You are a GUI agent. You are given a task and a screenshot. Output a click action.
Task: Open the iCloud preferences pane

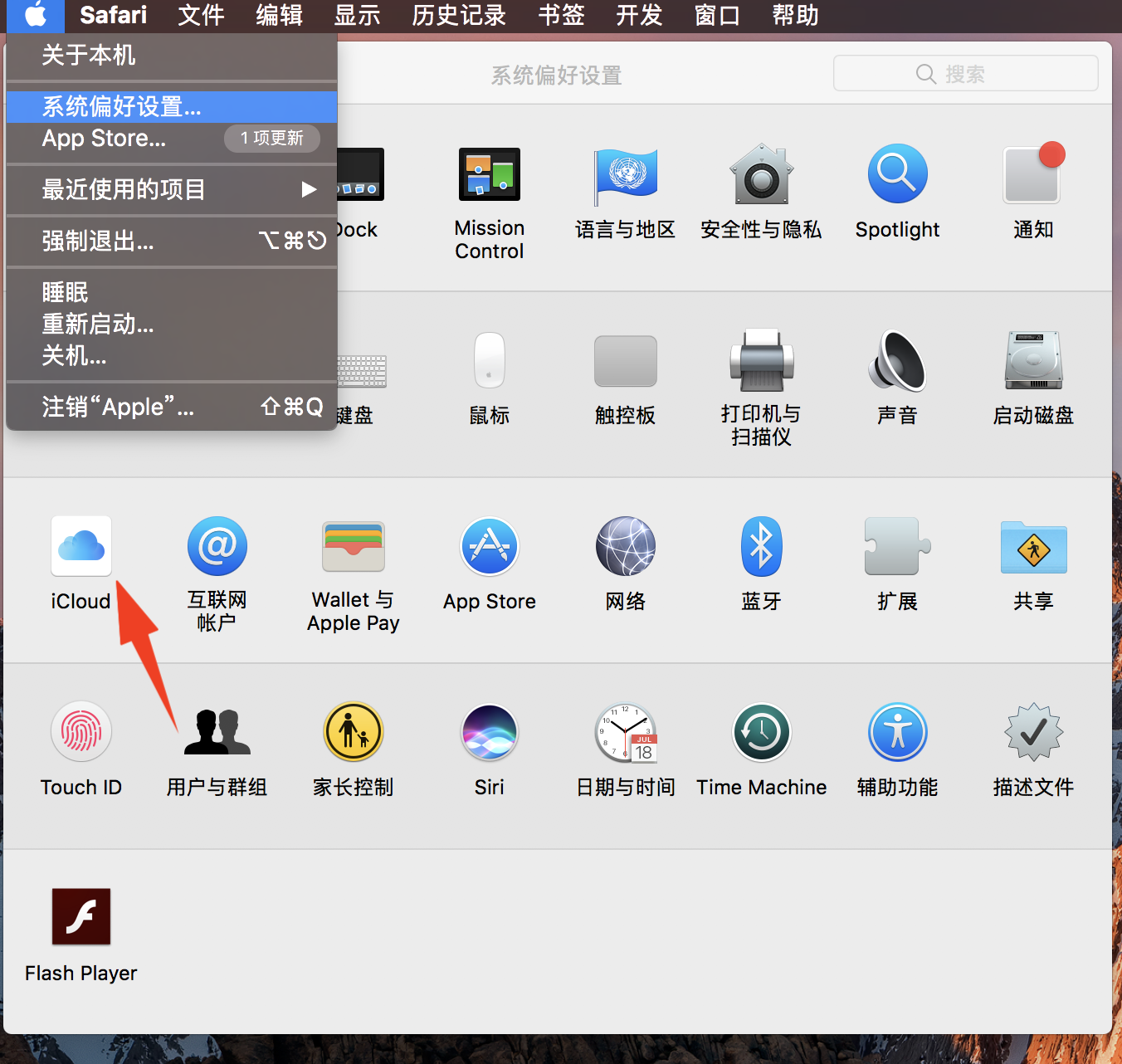coord(81,546)
